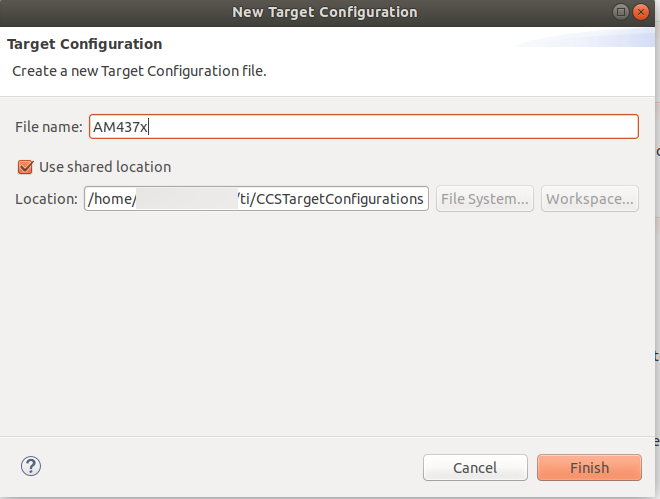Click the blue banner graphic in header

pyautogui.click(x=590, y=40)
